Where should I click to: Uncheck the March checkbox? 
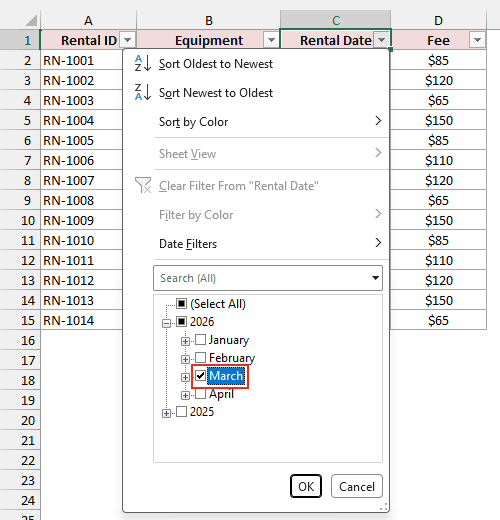pos(200,376)
